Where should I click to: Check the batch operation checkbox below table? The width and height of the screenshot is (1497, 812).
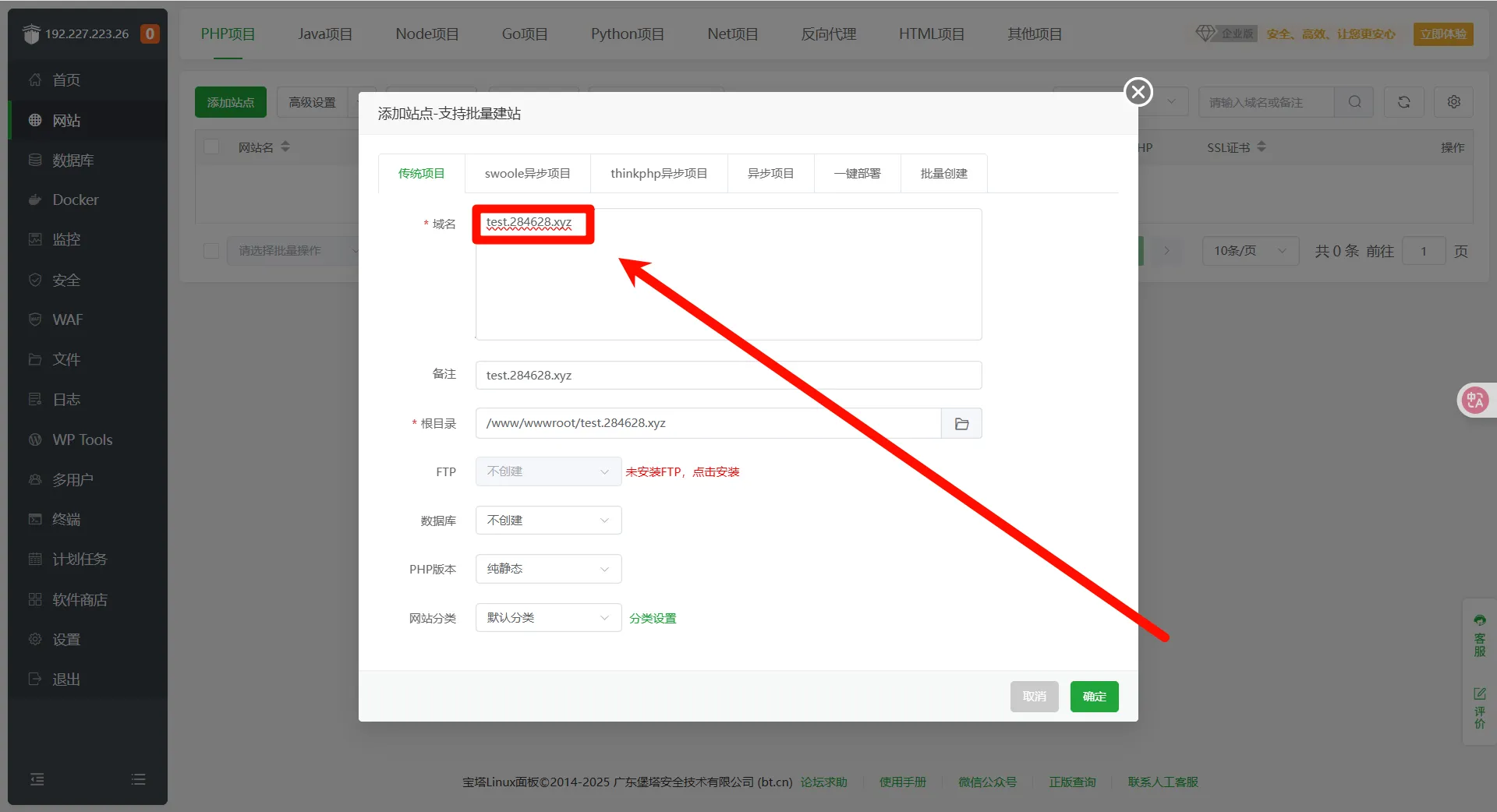click(211, 251)
